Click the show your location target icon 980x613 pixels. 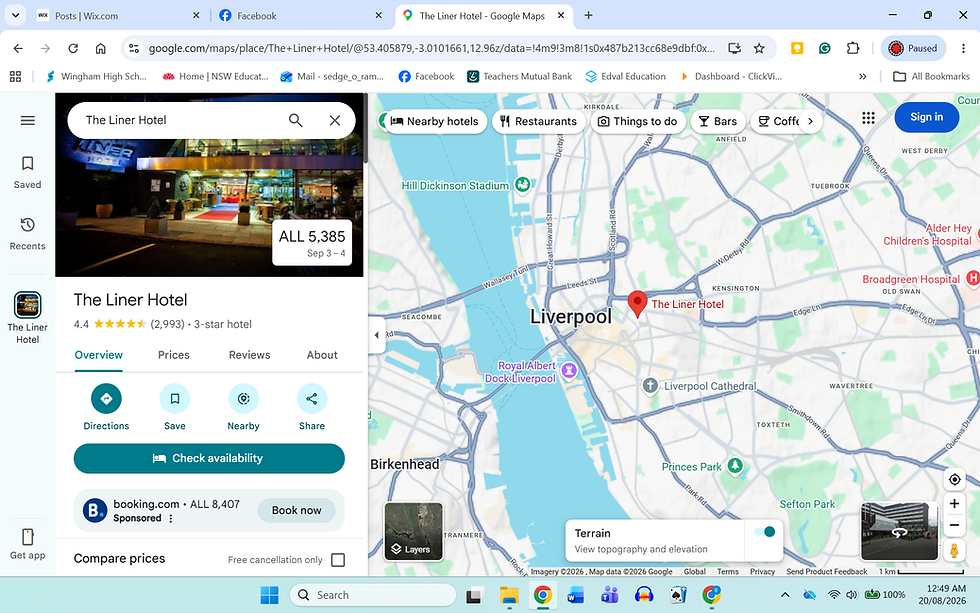[954, 479]
